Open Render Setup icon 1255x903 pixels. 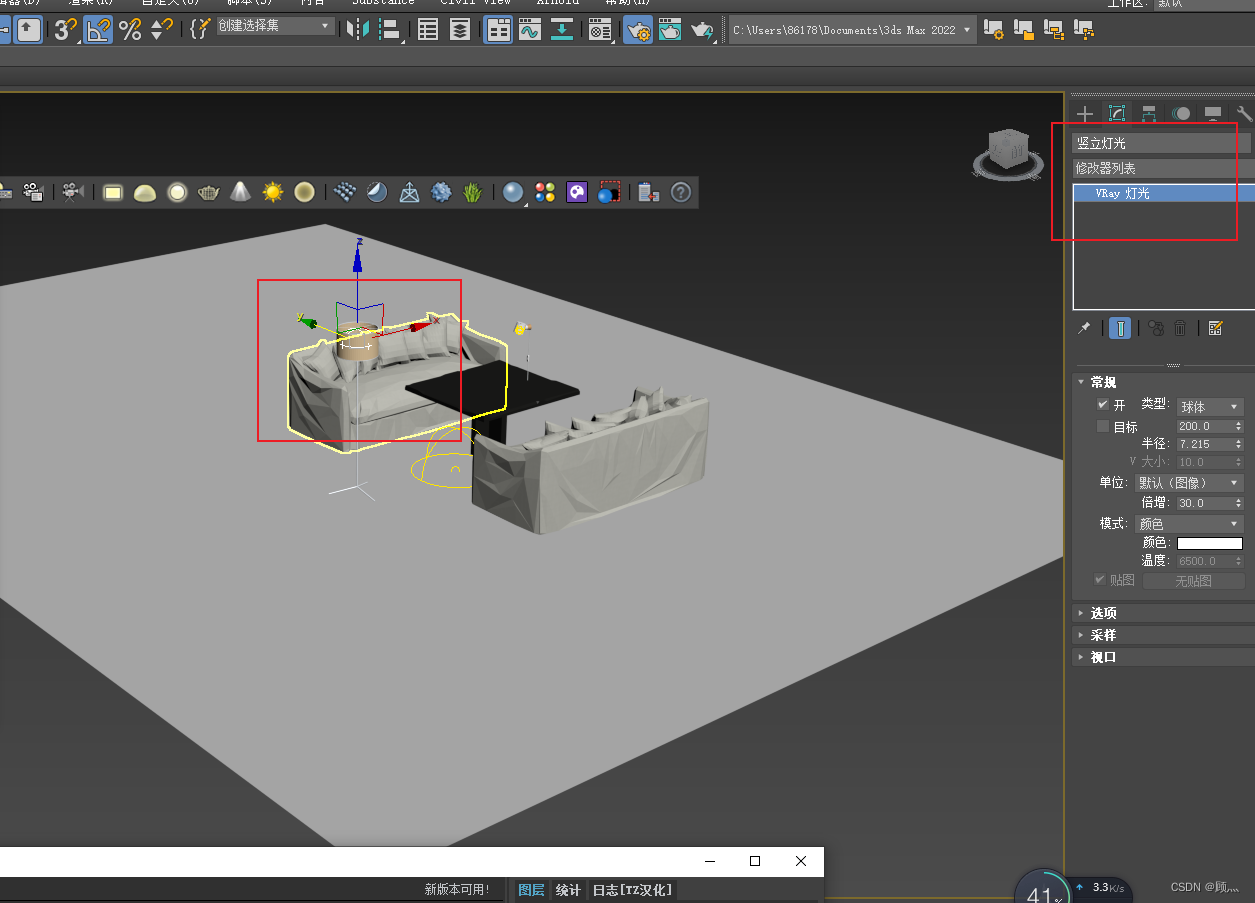(638, 30)
